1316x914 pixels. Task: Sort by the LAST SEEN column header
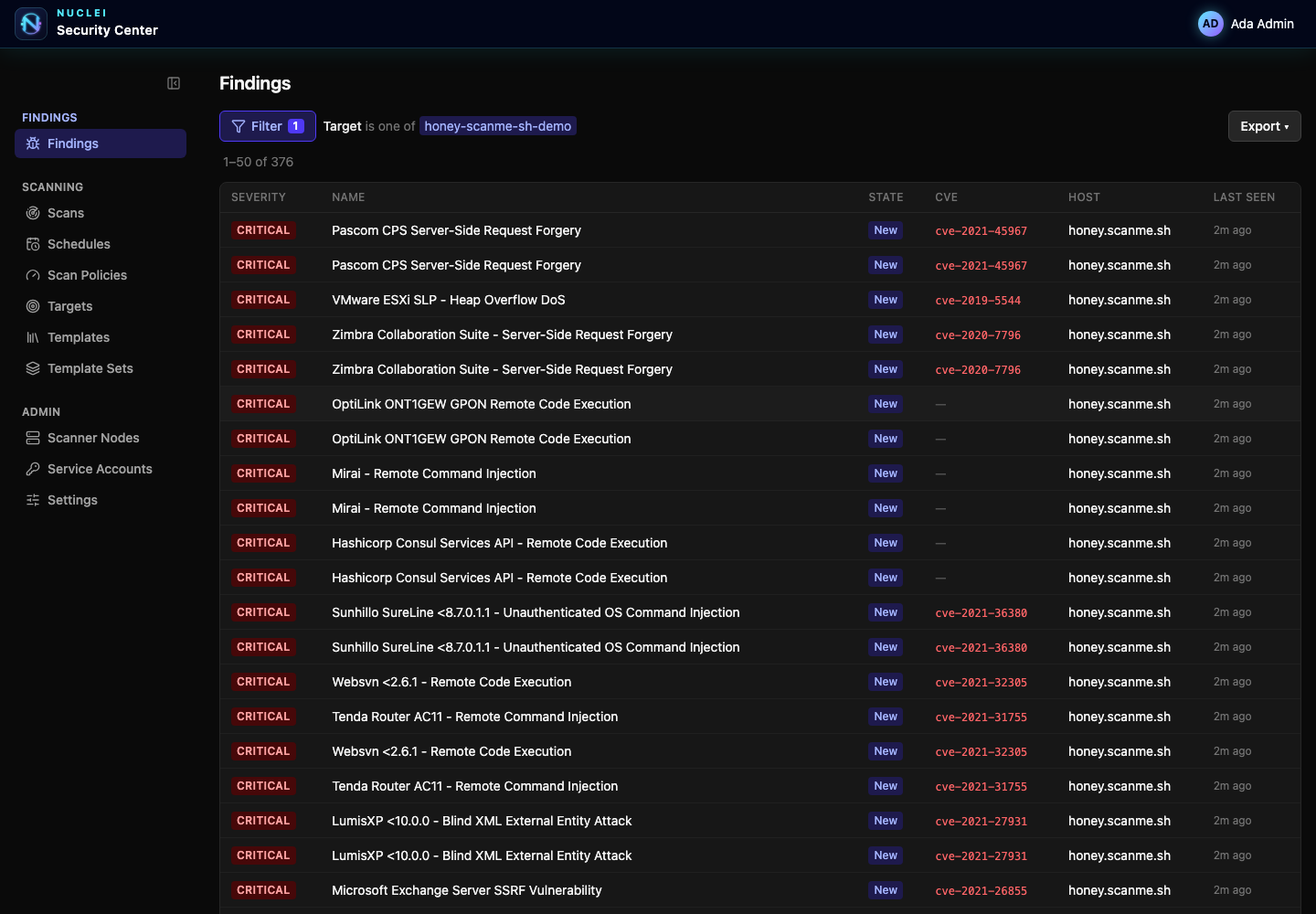click(x=1244, y=197)
